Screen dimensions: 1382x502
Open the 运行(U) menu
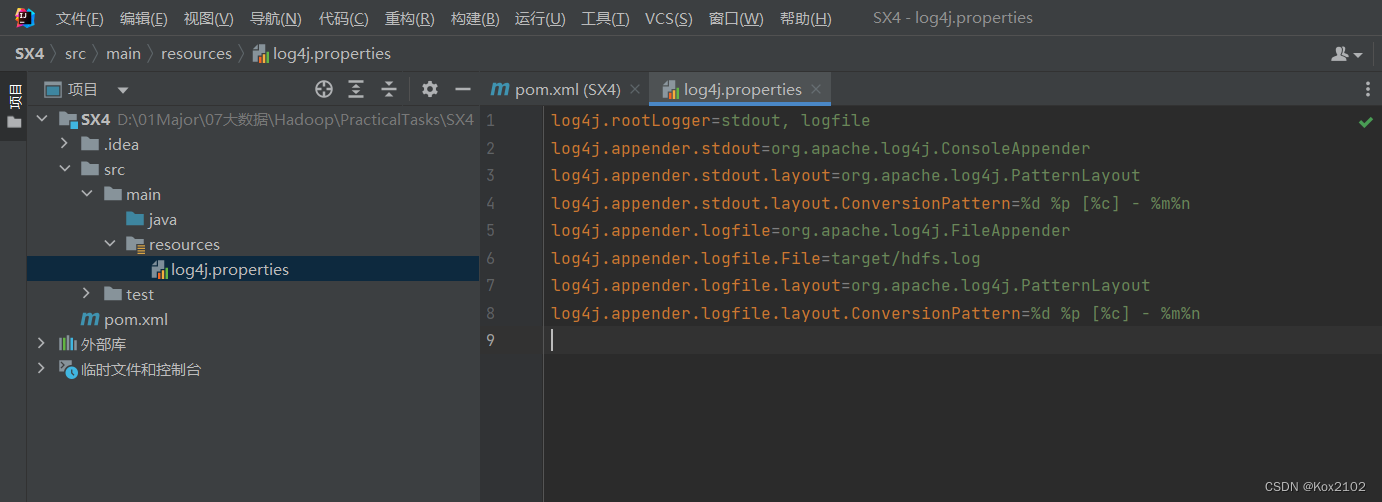[x=540, y=19]
